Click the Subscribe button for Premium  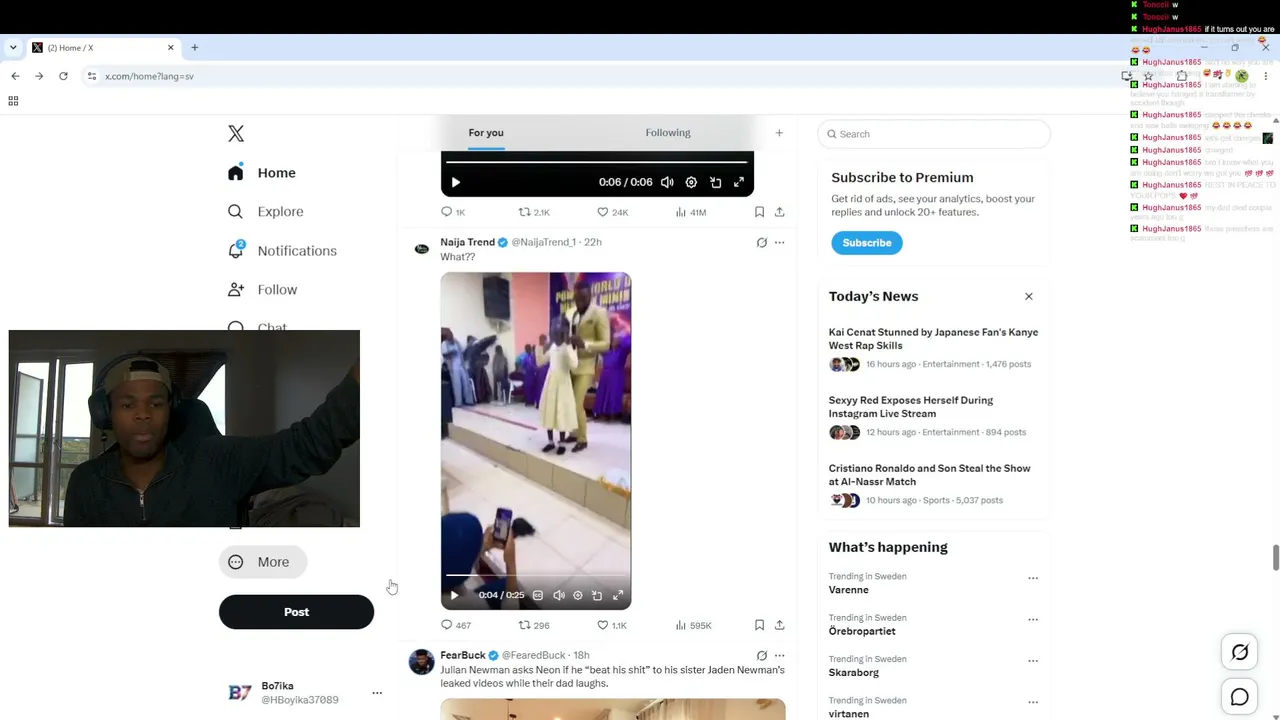tap(867, 243)
